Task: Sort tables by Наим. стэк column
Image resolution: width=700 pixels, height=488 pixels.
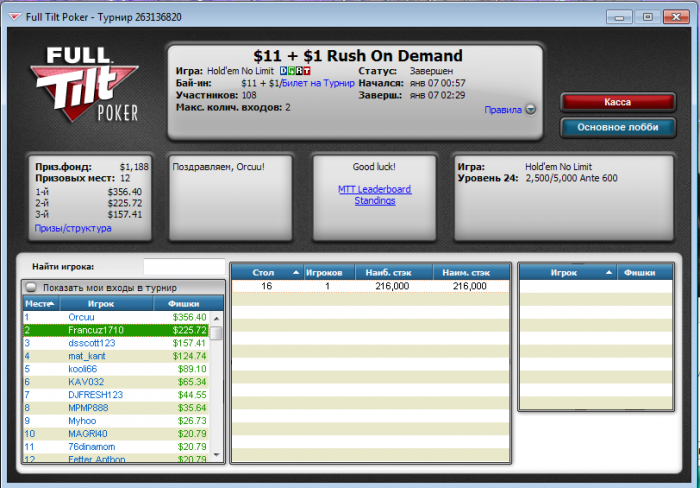Action: [x=471, y=272]
